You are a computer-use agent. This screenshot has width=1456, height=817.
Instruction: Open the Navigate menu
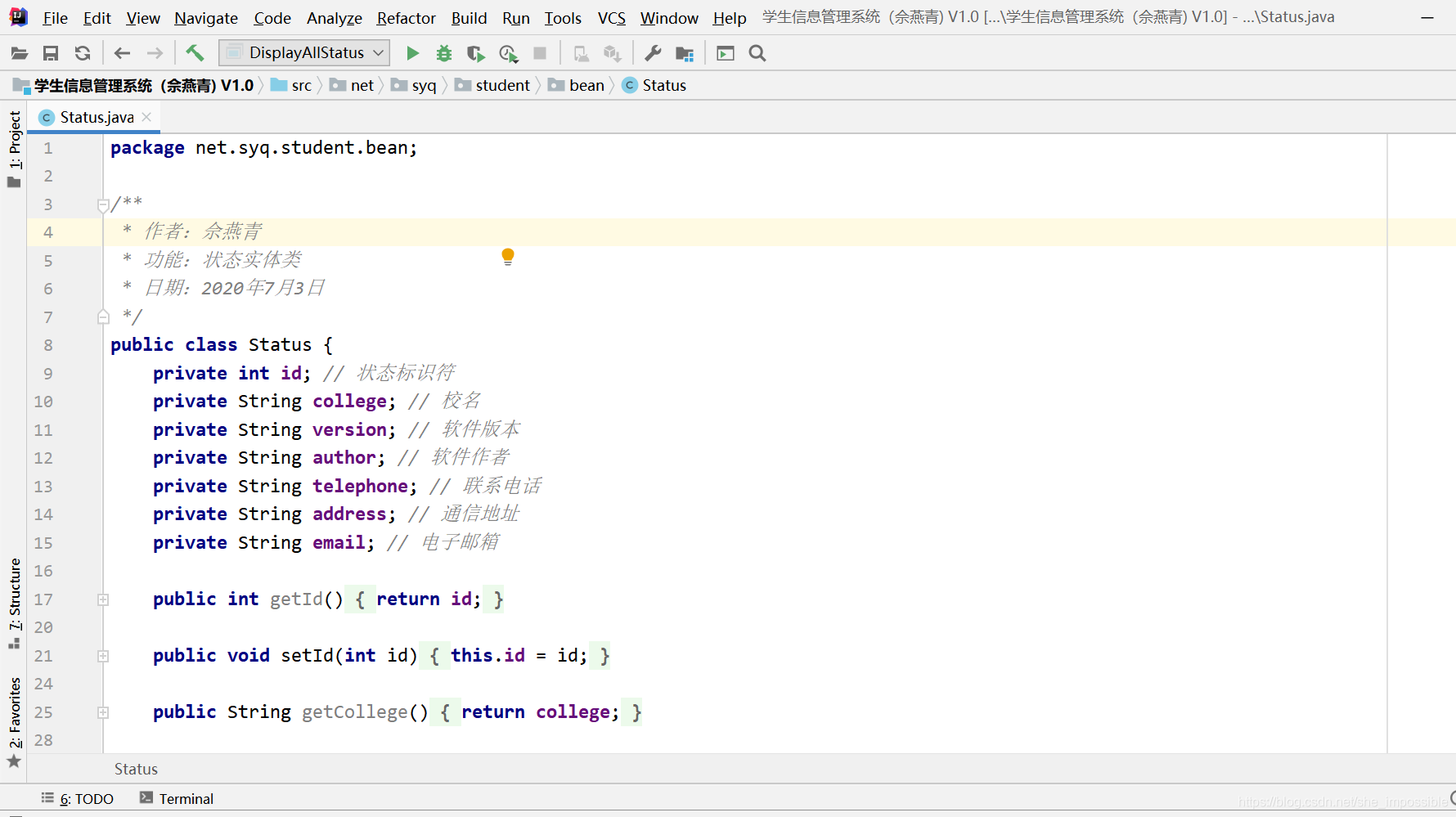206,18
